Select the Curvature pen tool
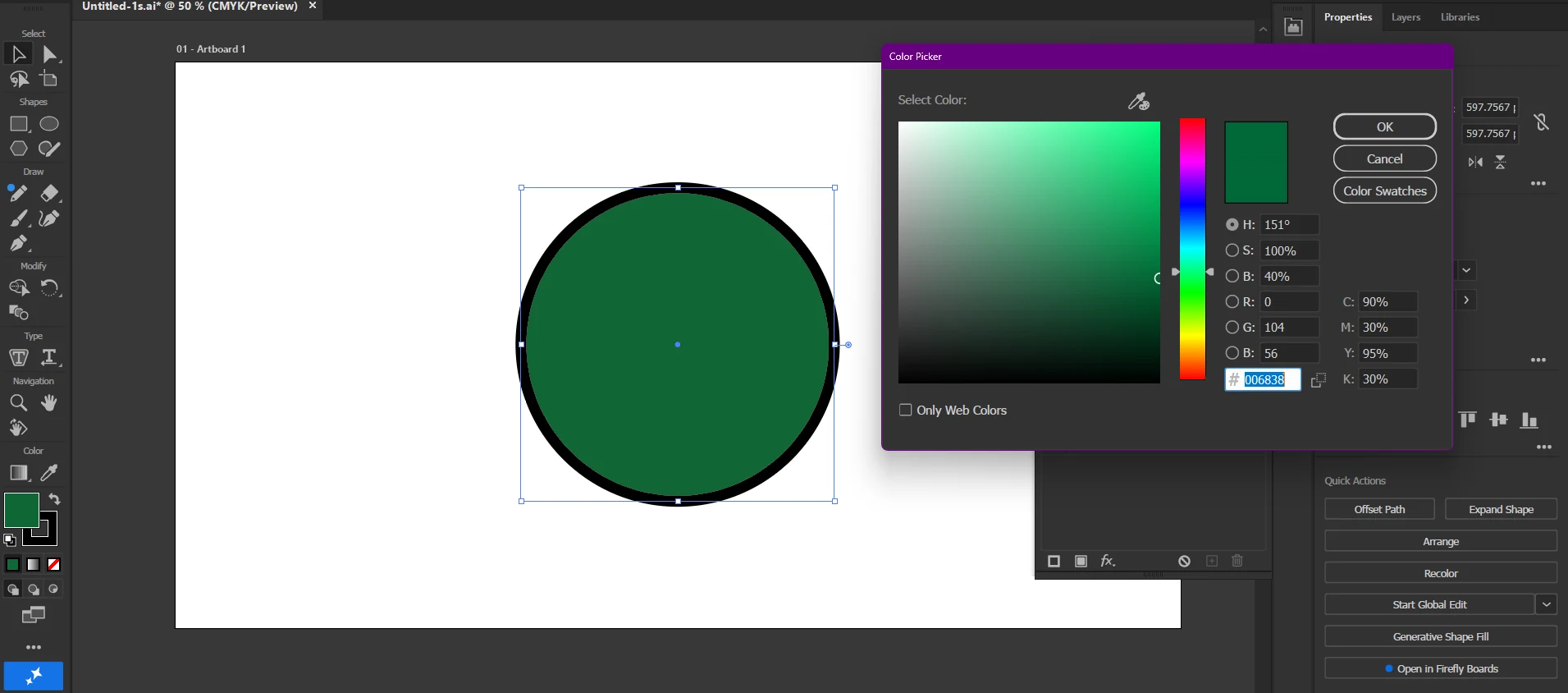The height and width of the screenshot is (693, 1568). click(49, 218)
